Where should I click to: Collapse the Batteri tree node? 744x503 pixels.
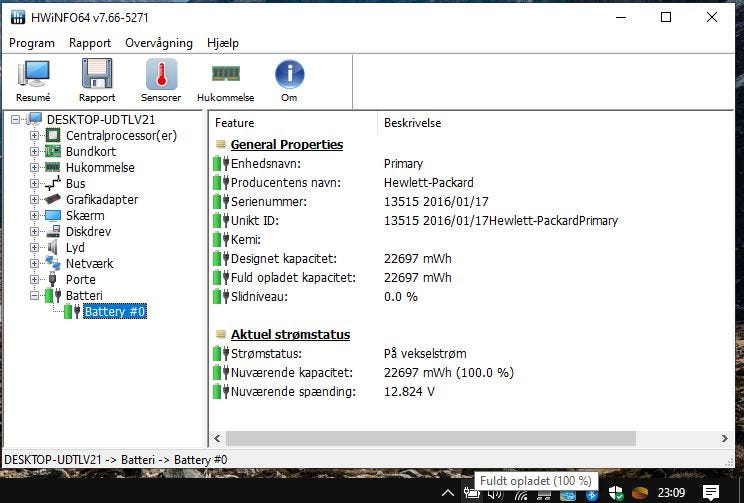[34, 295]
